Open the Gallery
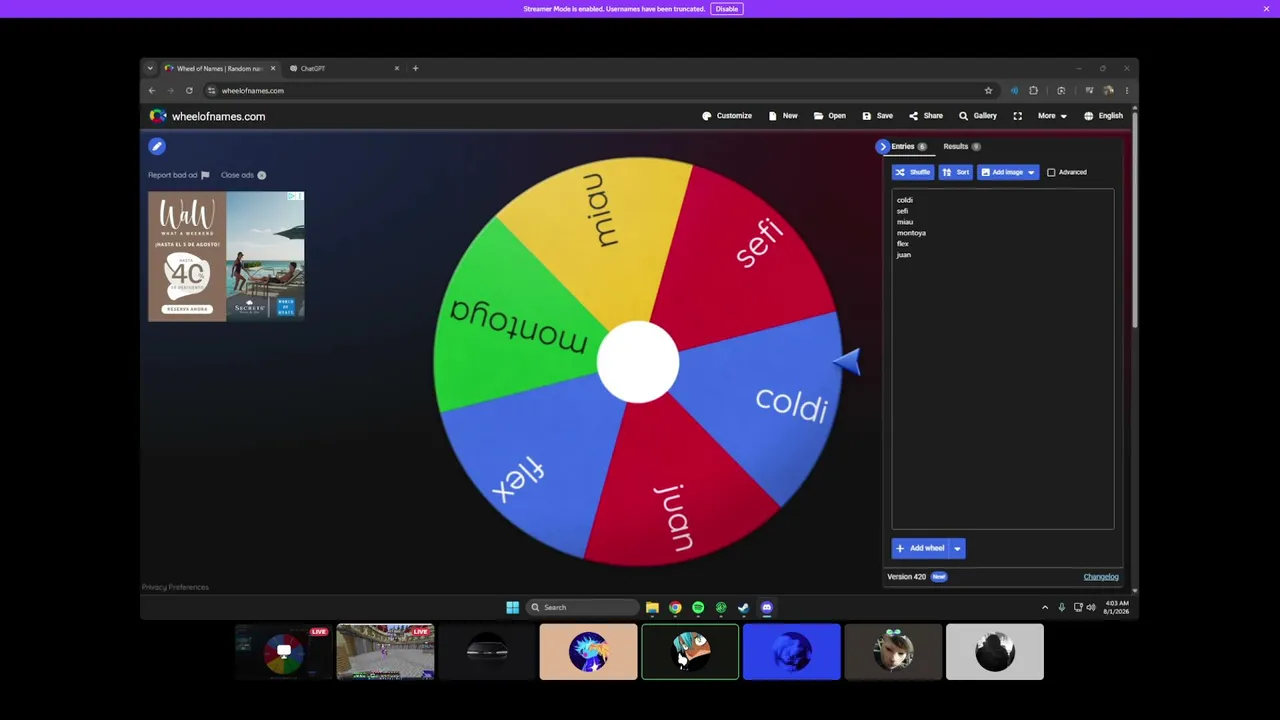 978,116
